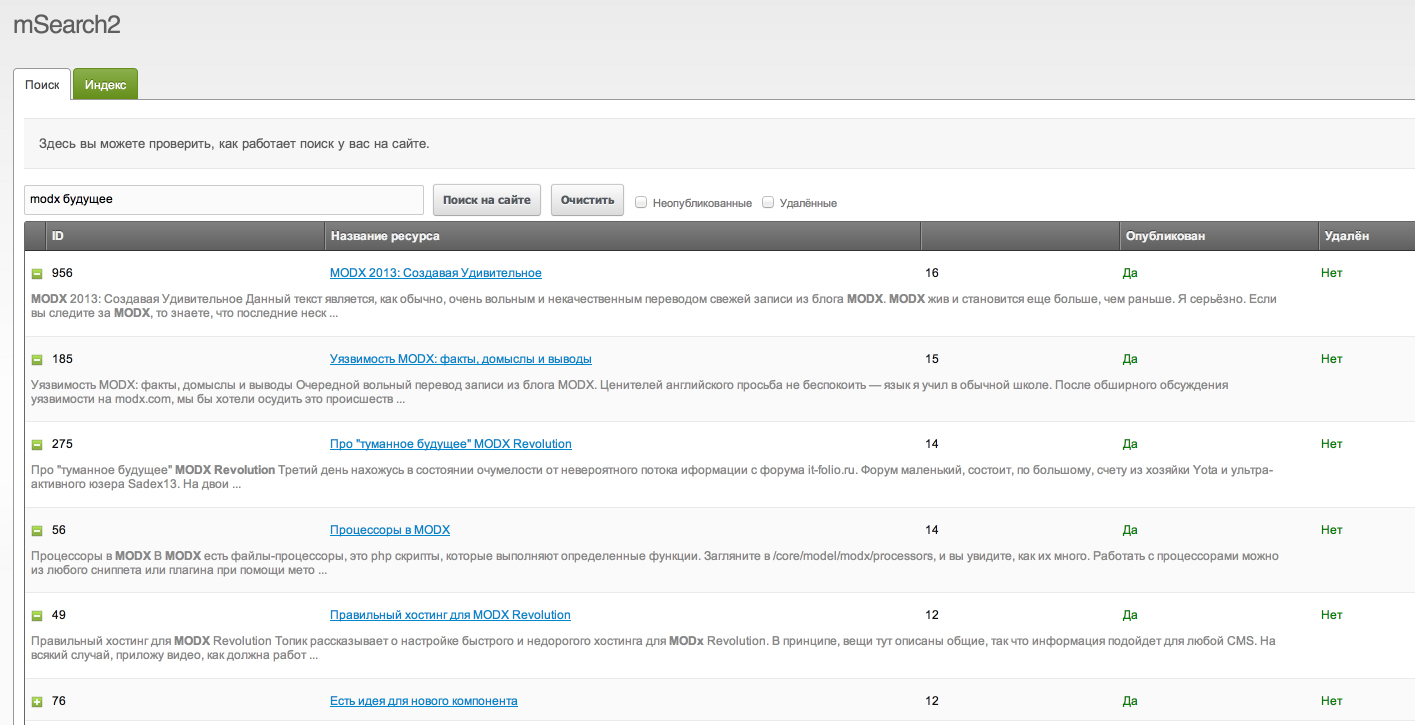This screenshot has width=1415, height=725.
Task: Collapse row 56 details
Action: tap(37, 530)
